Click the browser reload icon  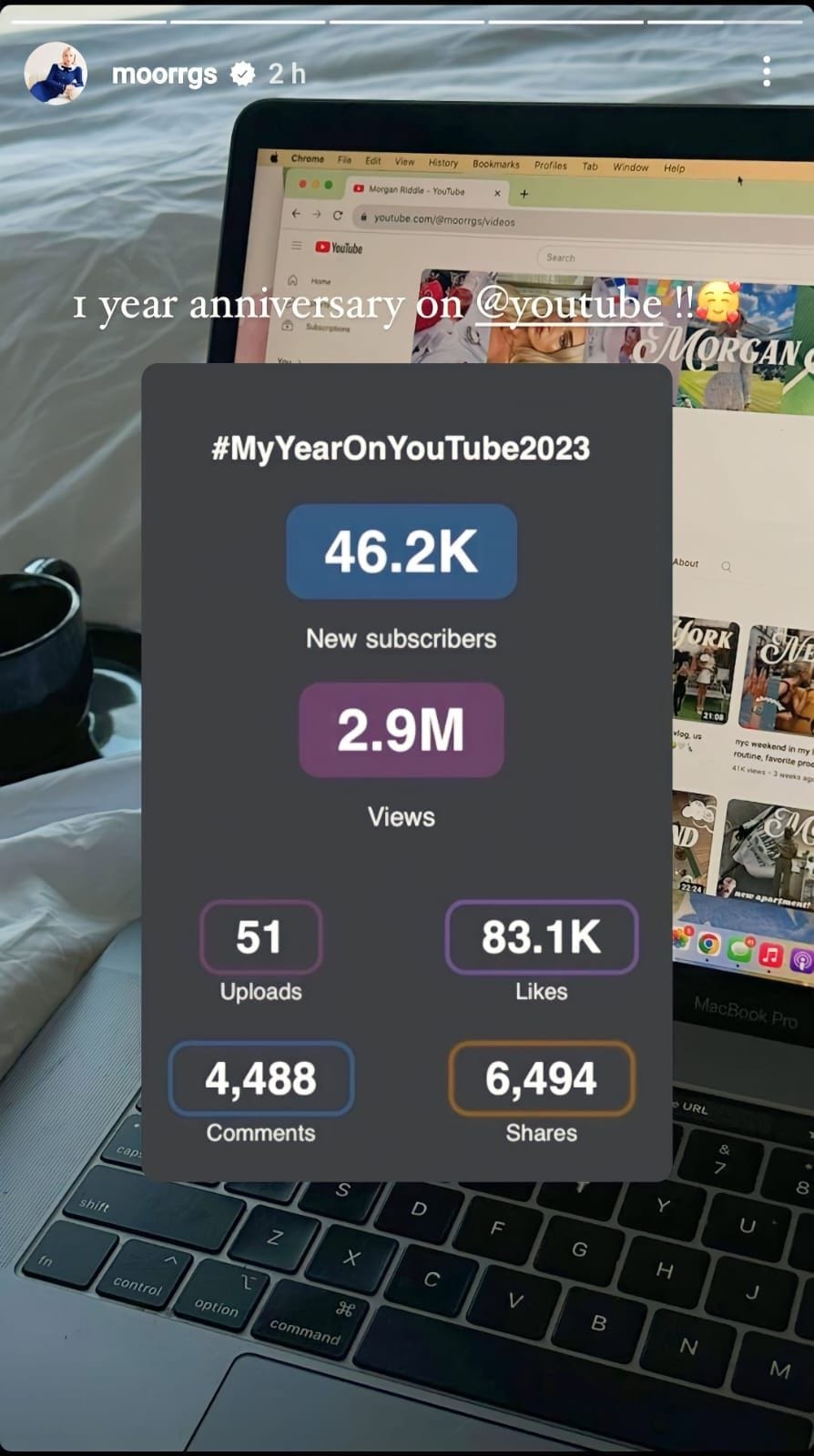338,216
